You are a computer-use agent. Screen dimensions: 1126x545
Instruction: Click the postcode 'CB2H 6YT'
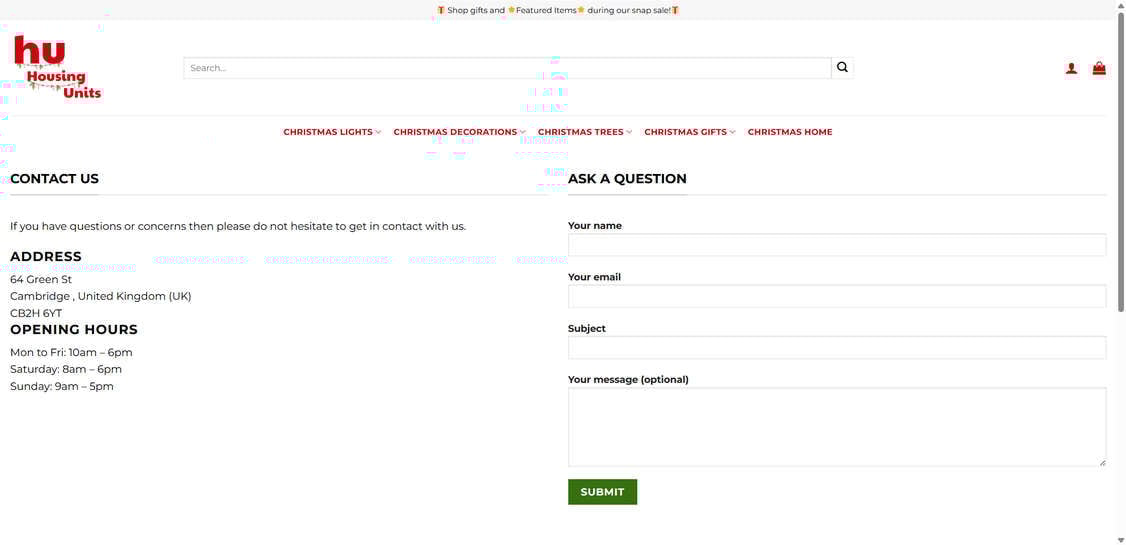[x=36, y=313]
